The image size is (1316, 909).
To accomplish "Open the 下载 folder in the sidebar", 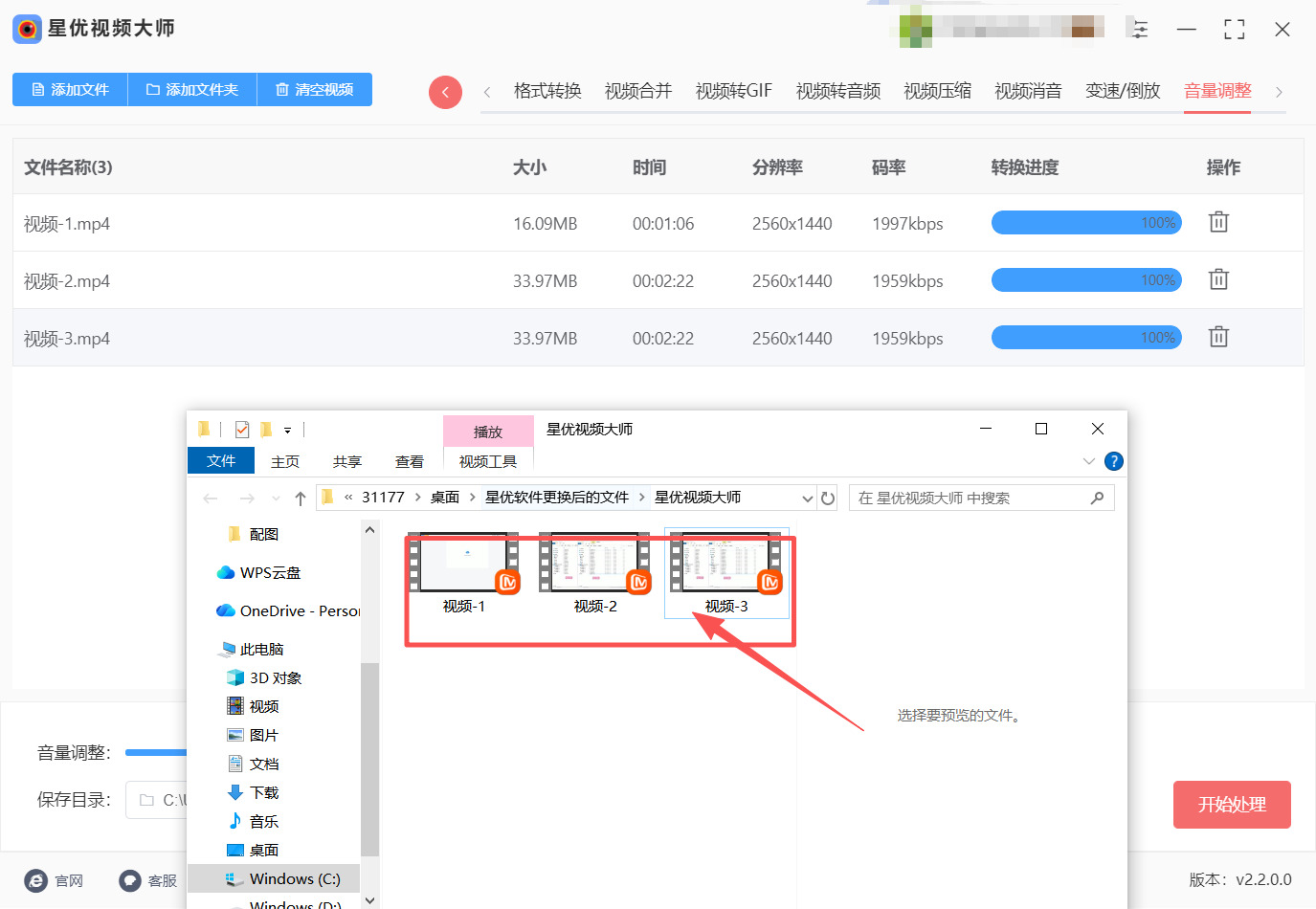I will click(254, 792).
